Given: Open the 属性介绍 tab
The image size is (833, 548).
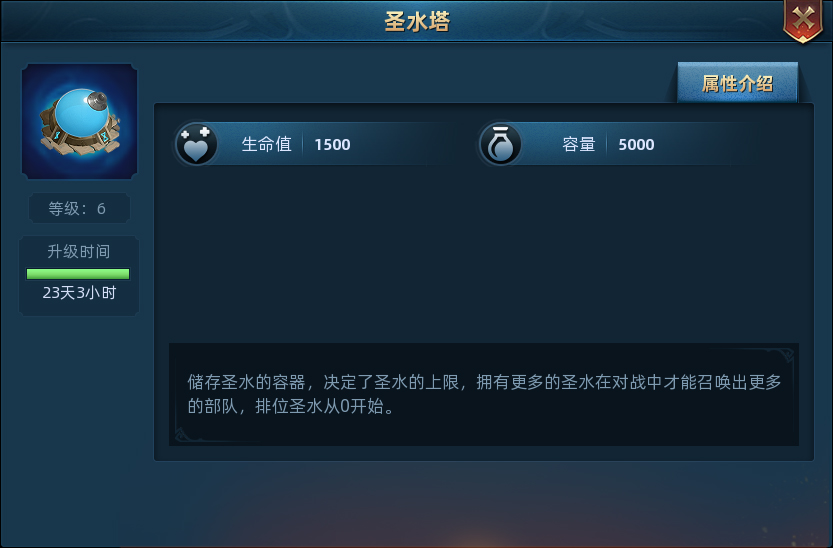Looking at the screenshot, I should click(x=737, y=83).
